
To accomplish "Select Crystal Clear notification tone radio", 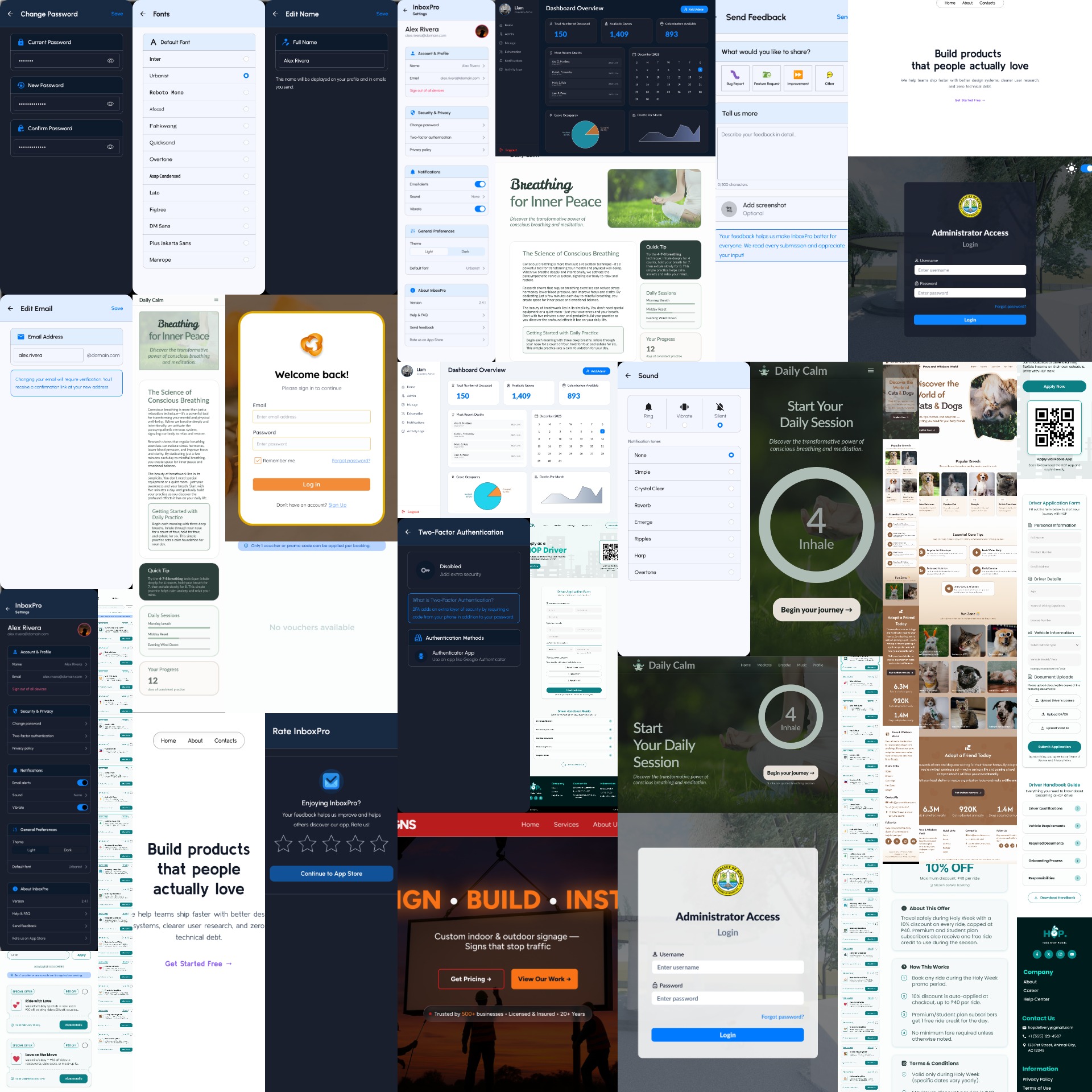I will pos(731,489).
